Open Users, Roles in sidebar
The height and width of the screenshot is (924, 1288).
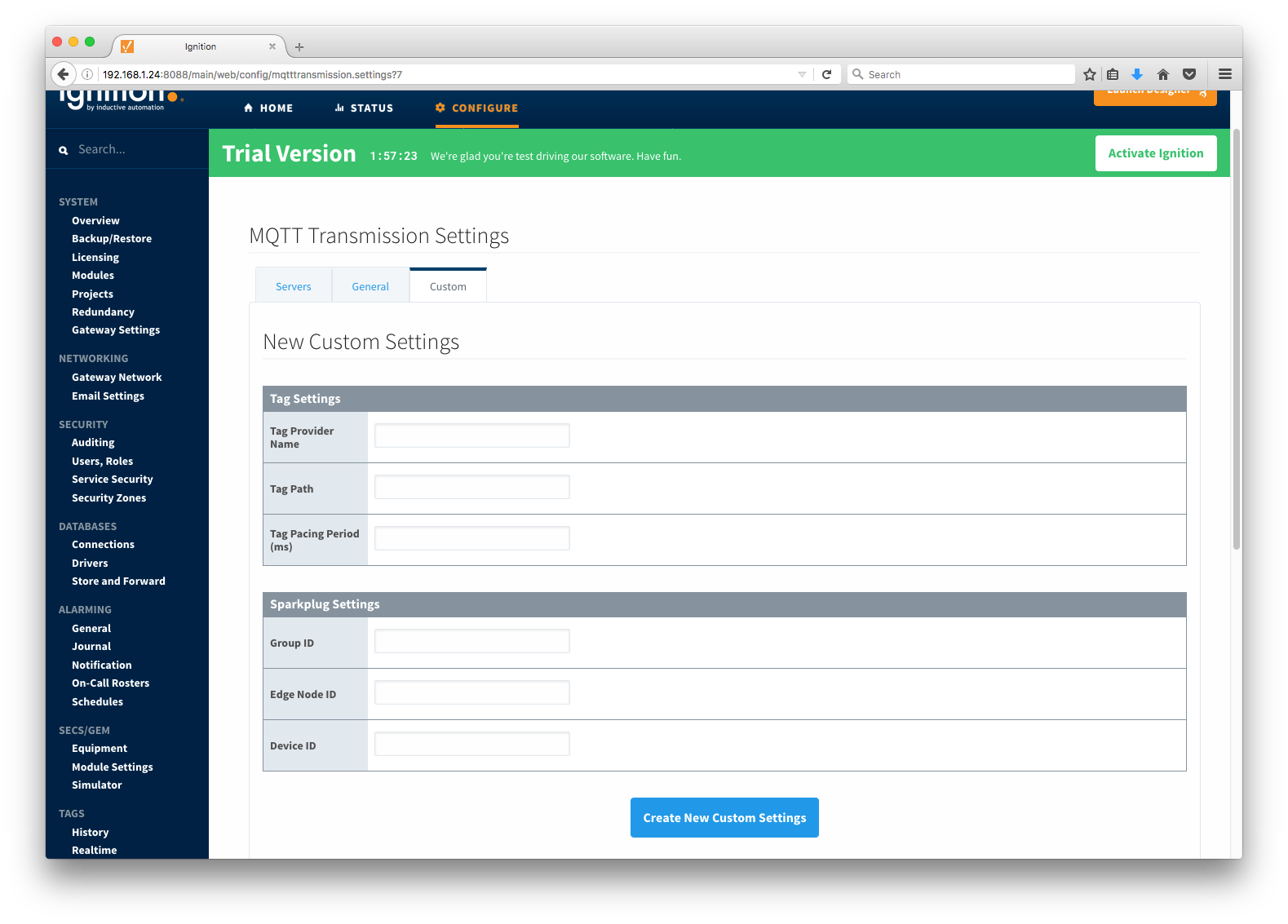tap(102, 461)
